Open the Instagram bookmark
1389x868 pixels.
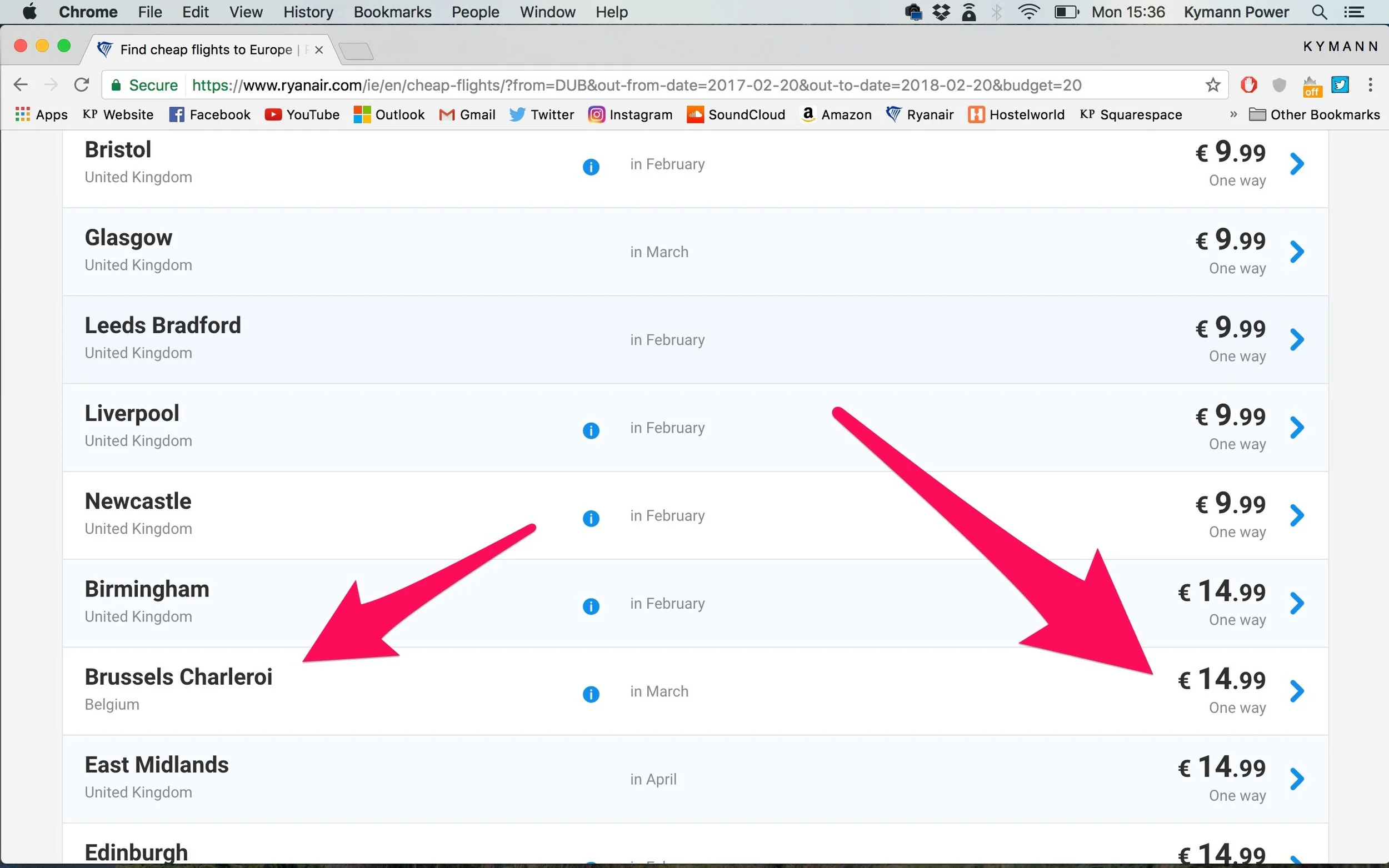click(630, 114)
